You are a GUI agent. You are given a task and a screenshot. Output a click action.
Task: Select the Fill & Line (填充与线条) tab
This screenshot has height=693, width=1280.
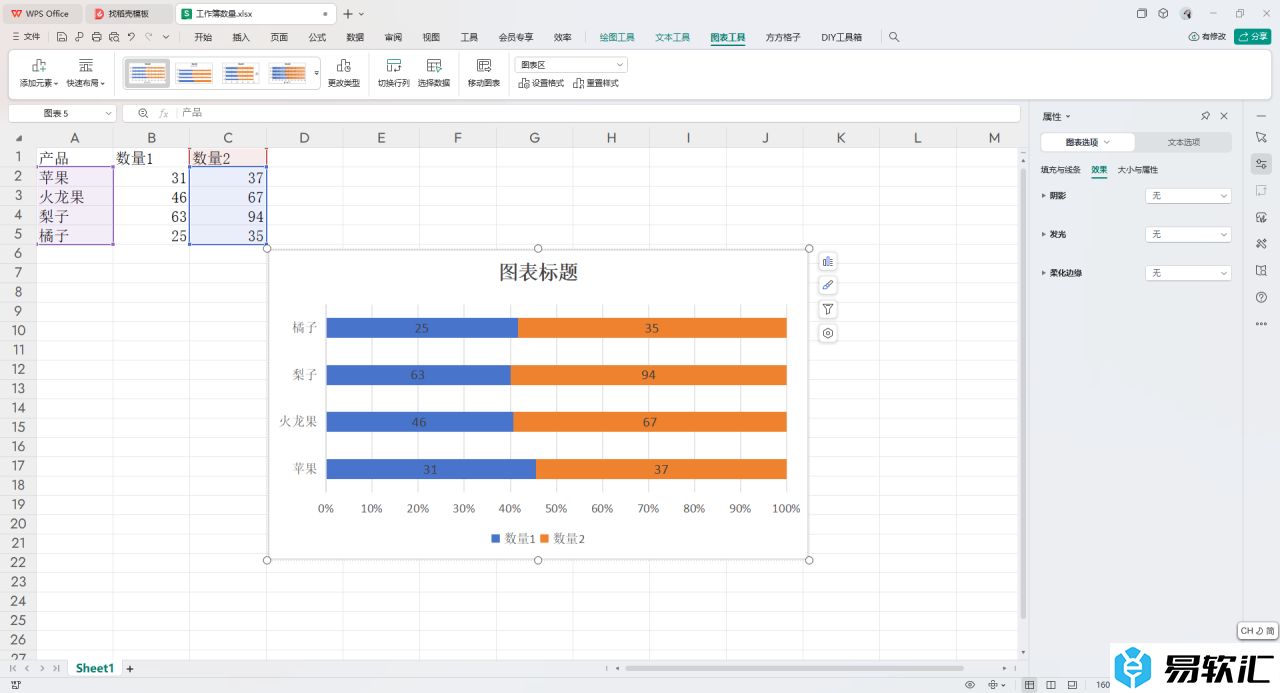point(1061,170)
